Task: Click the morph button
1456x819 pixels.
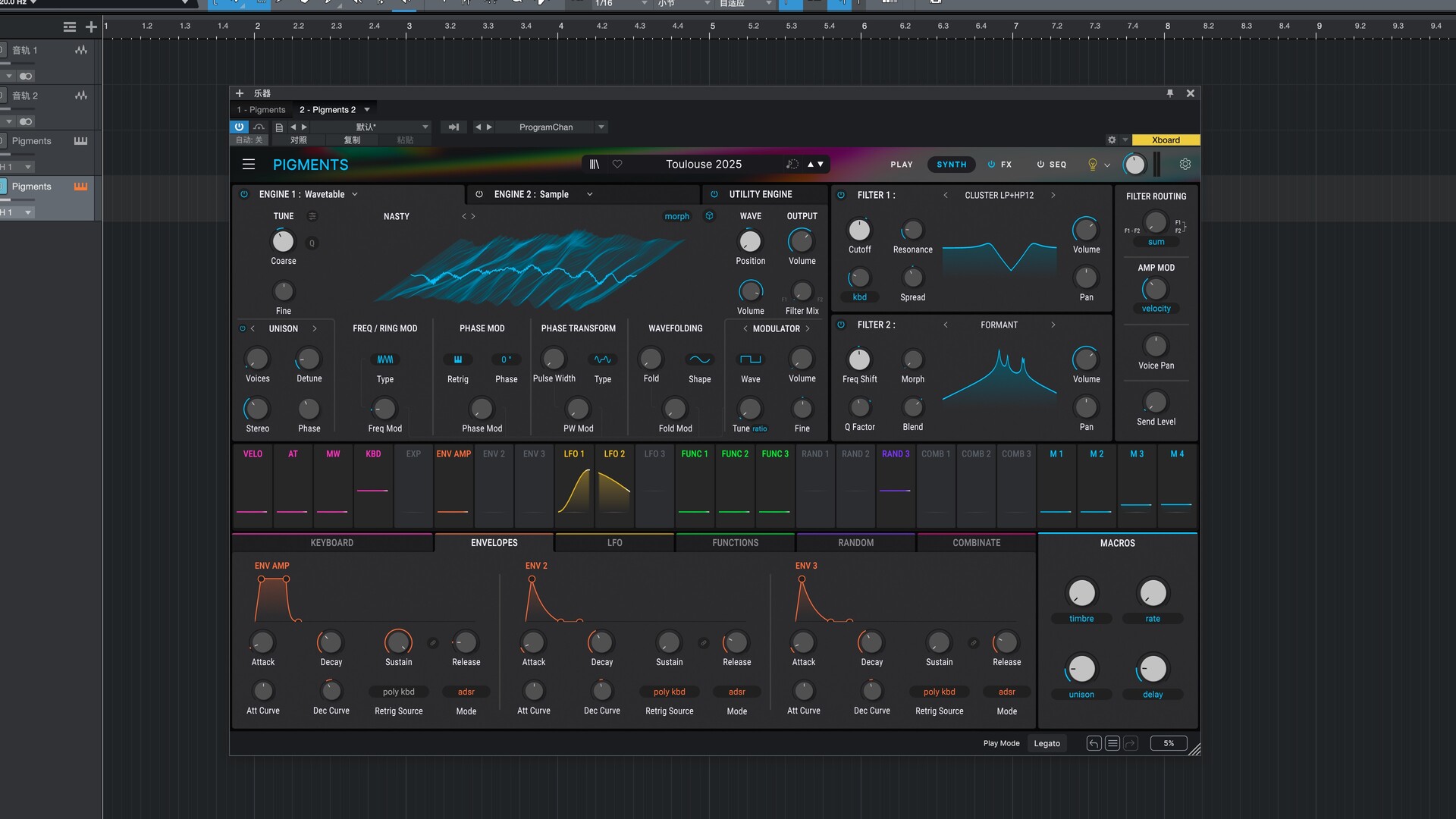Action: 677,216
